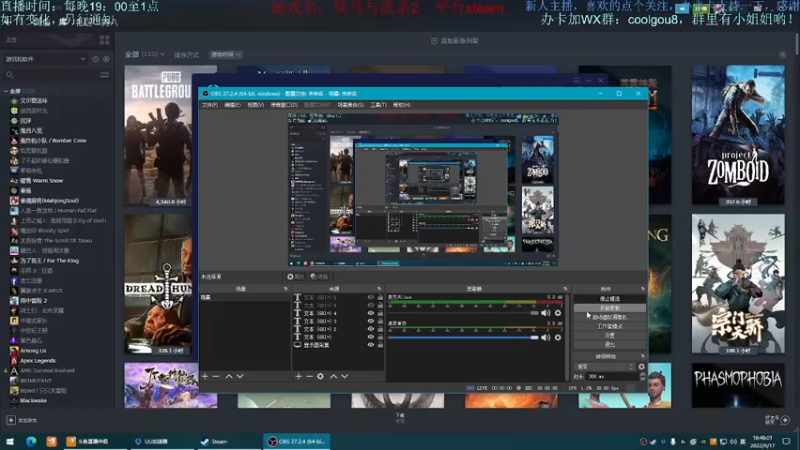Open the OBS Docks menu
Image resolution: width=800 pixels, height=450 pixels.
click(x=284, y=105)
